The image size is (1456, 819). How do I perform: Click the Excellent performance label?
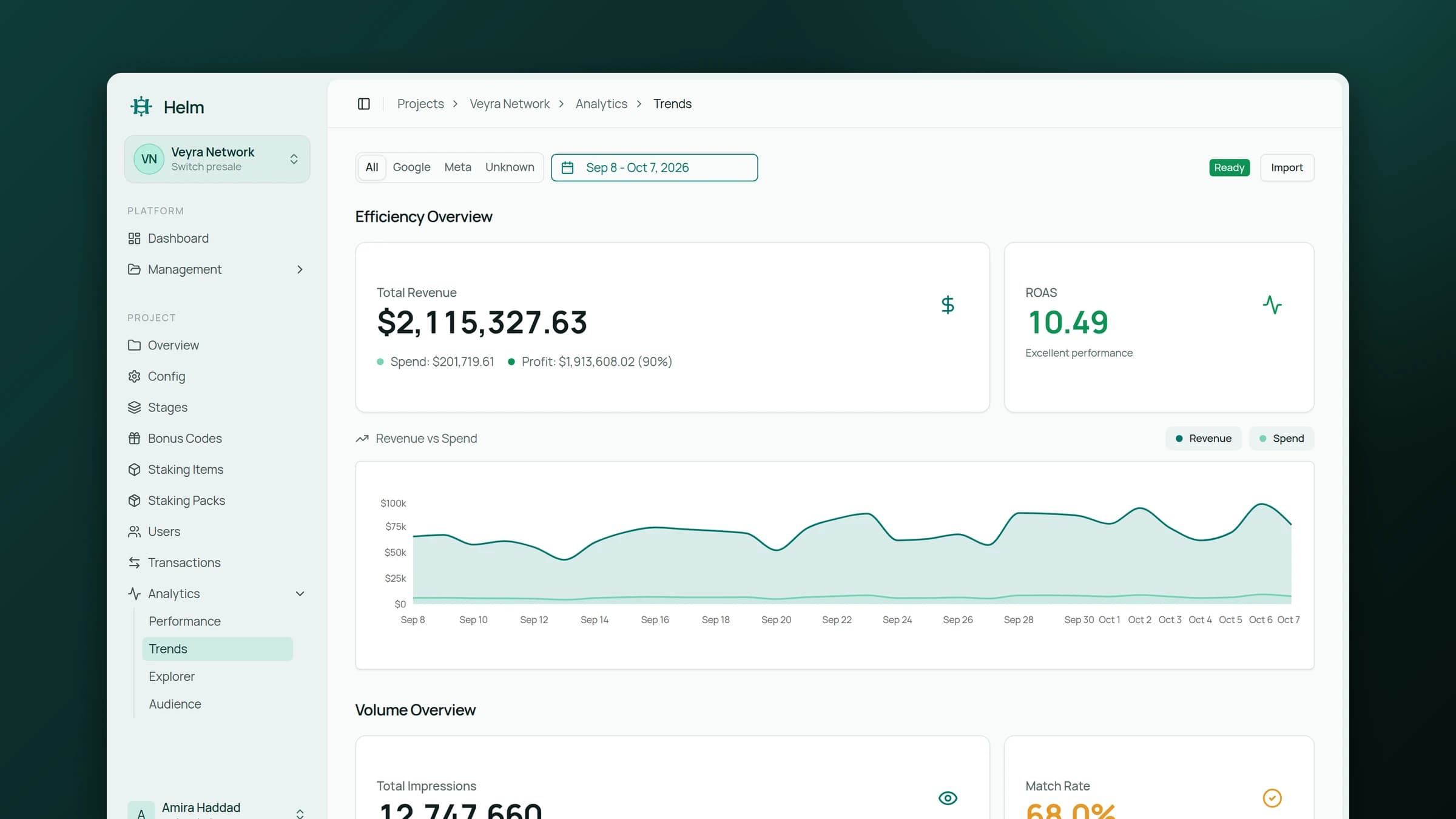[x=1079, y=353]
